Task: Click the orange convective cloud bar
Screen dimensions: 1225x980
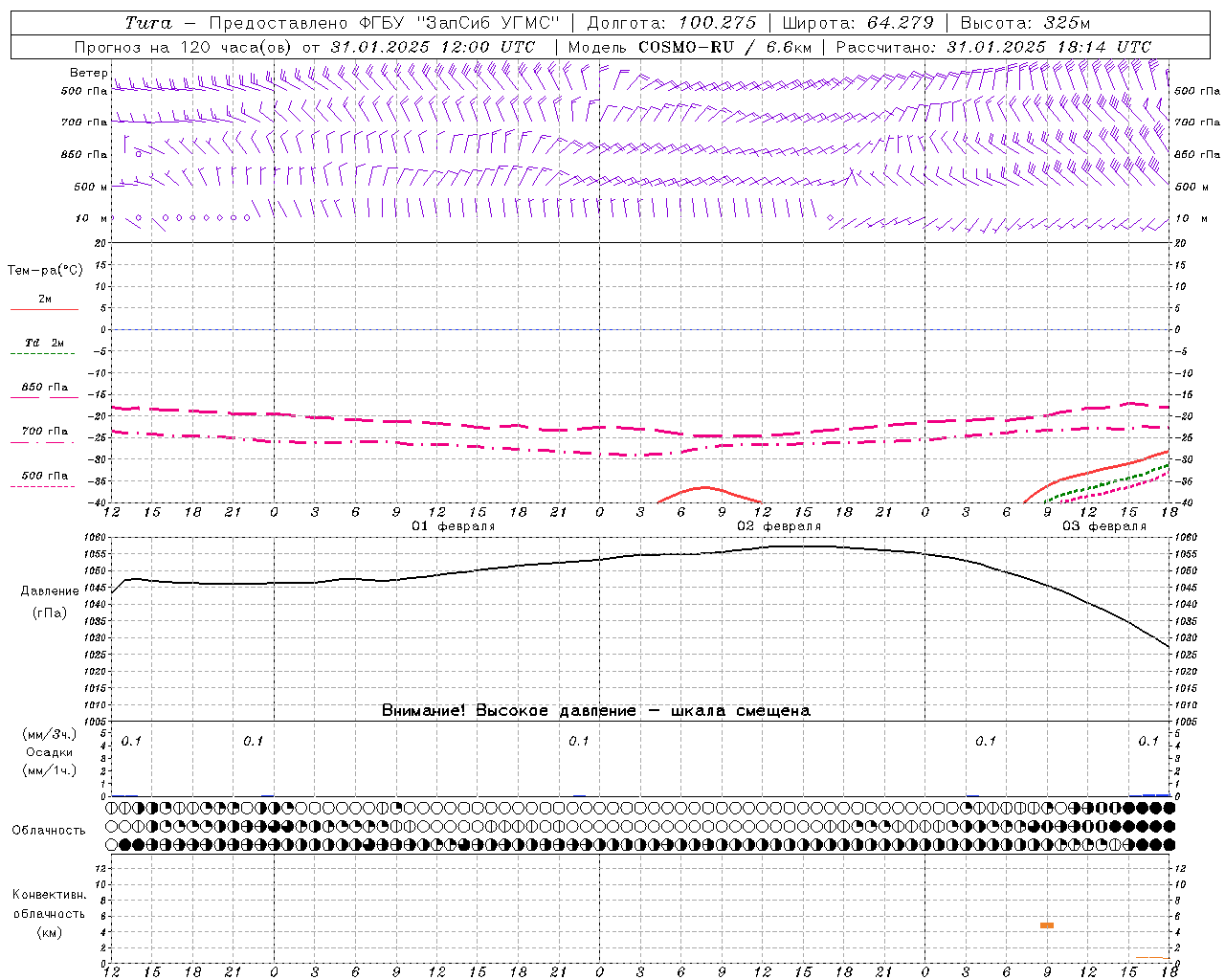Action: coord(1047,925)
